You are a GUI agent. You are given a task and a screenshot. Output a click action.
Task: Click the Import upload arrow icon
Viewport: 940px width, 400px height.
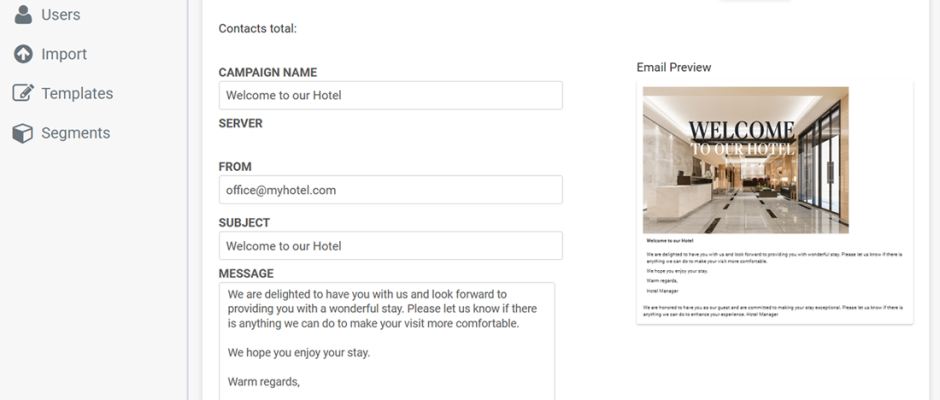tap(23, 54)
